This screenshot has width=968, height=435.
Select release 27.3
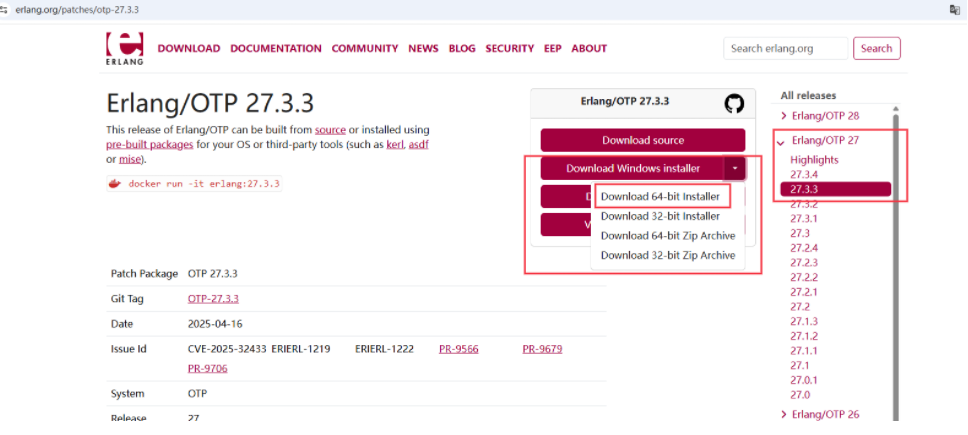pos(800,233)
